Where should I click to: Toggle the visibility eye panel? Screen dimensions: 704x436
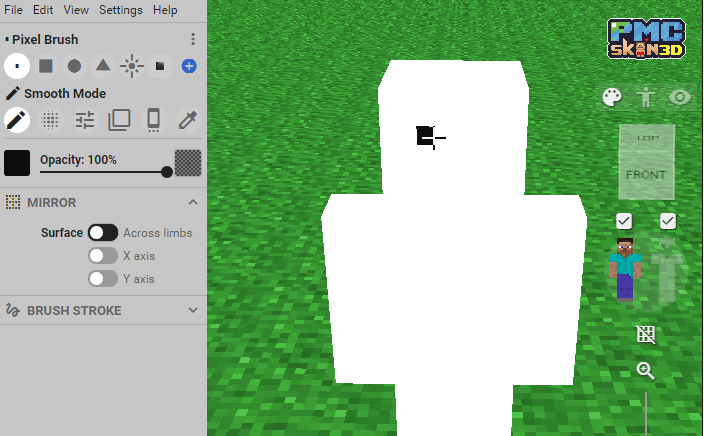pos(680,97)
